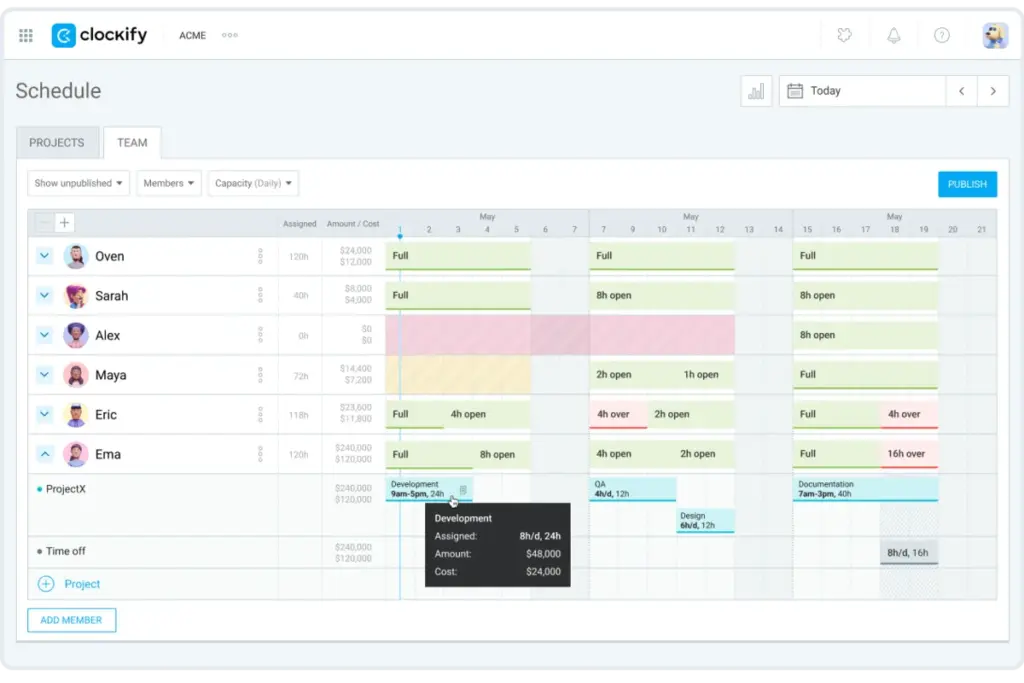1024x683 pixels.
Task: Click the Assigned column header
Action: click(x=300, y=223)
